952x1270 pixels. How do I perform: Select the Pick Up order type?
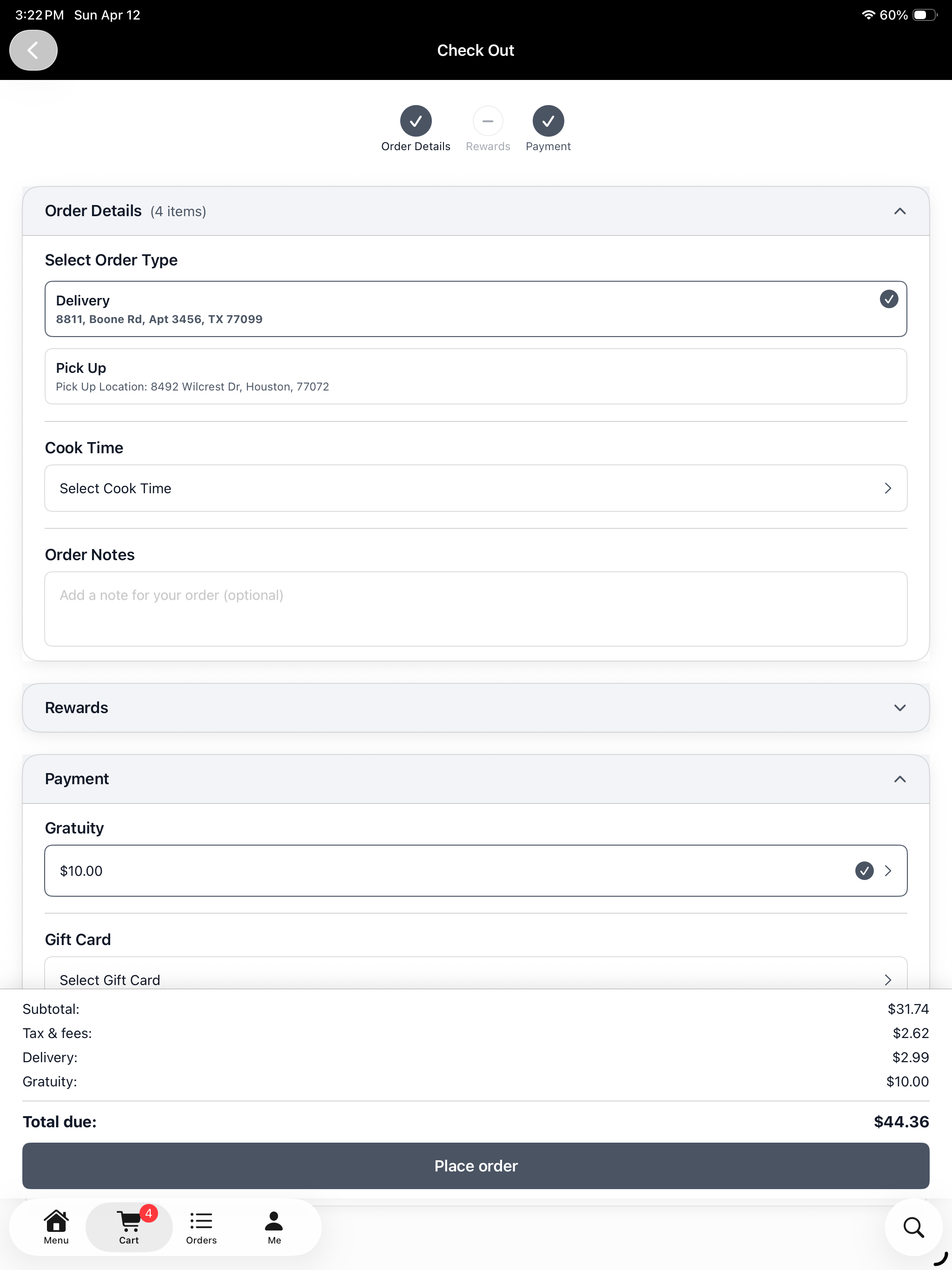point(476,376)
